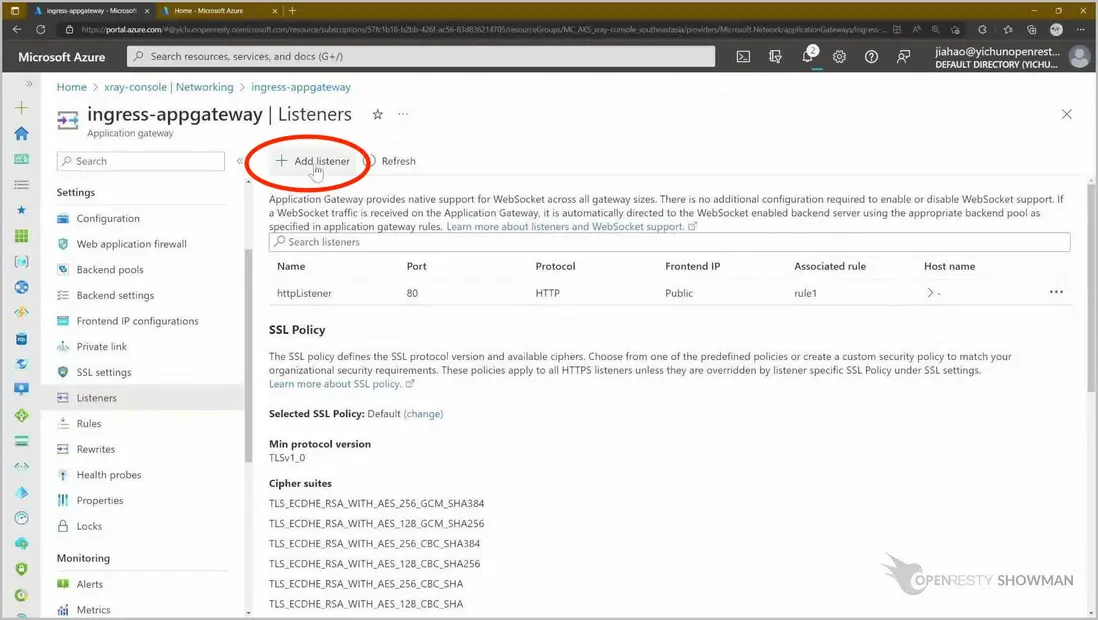The height and width of the screenshot is (620, 1098).
Task: Open Alerts under Monitoring
Action: click(x=90, y=584)
